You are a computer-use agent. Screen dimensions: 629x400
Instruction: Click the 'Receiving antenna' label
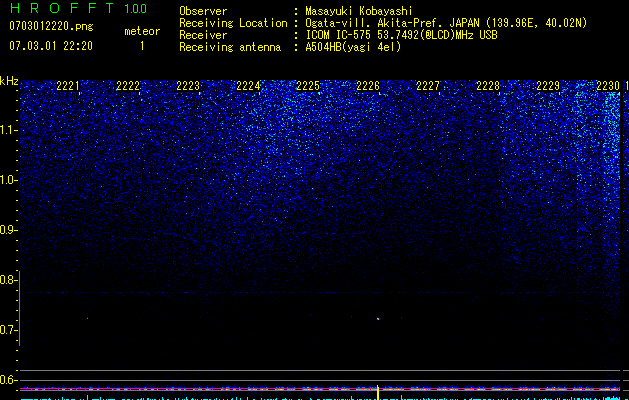230,47
